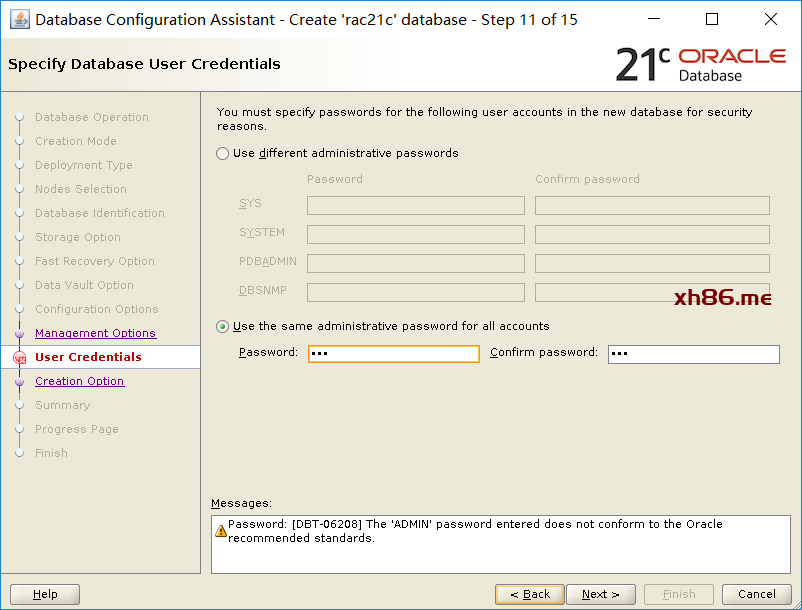Select 'Use the same administrative password' radio
The height and width of the screenshot is (610, 802).
[223, 326]
